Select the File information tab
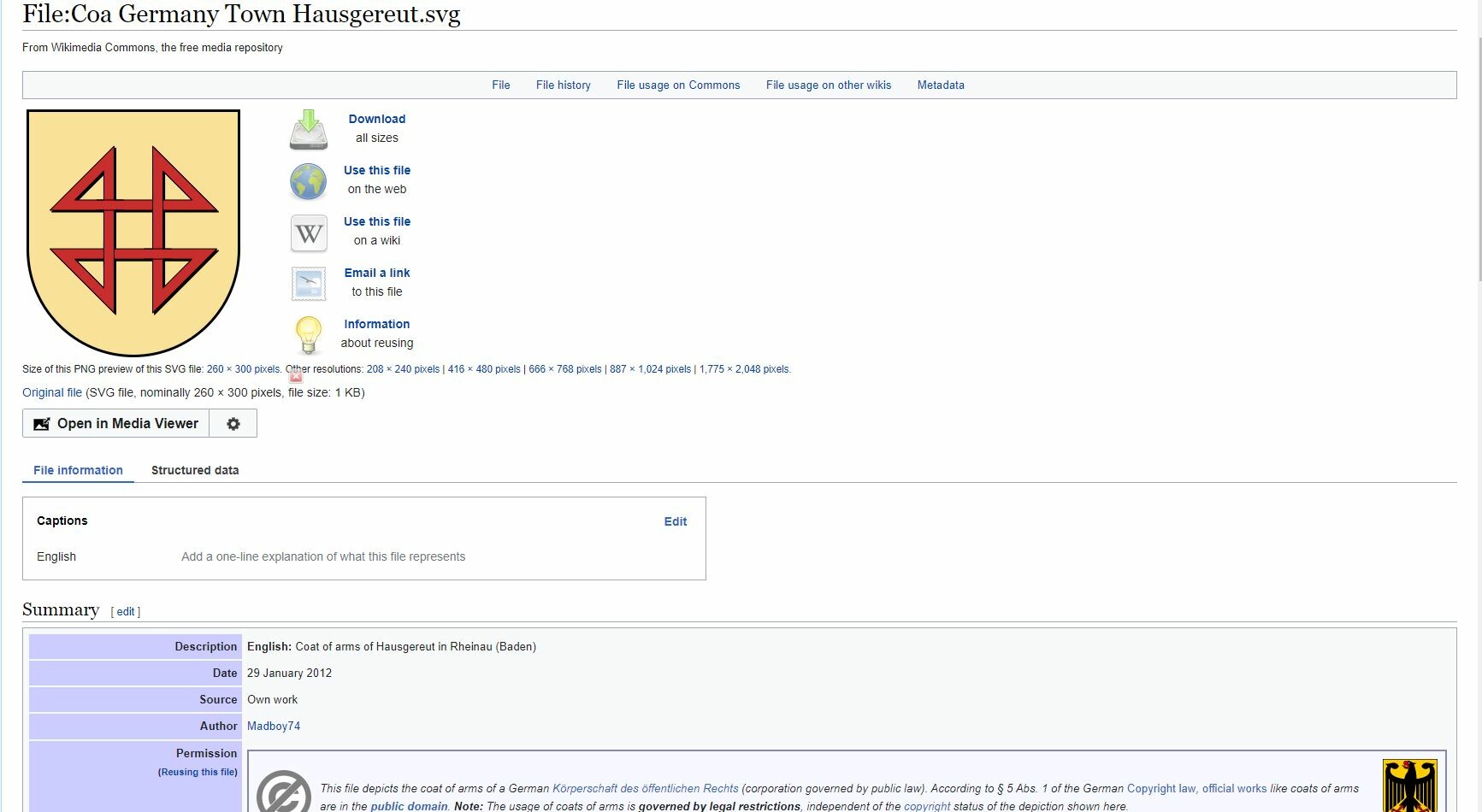 point(78,470)
